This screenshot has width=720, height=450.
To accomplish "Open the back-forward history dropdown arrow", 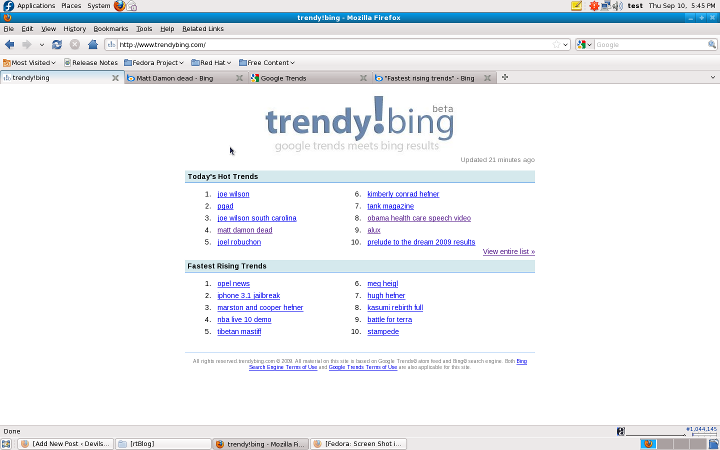I will pos(42,45).
